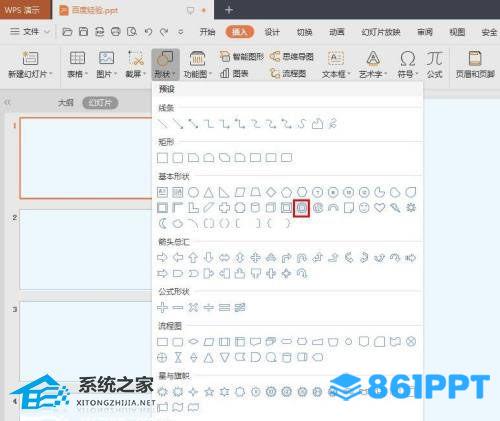Select the straight line shape
The width and height of the screenshot is (500, 421).
(x=163, y=124)
